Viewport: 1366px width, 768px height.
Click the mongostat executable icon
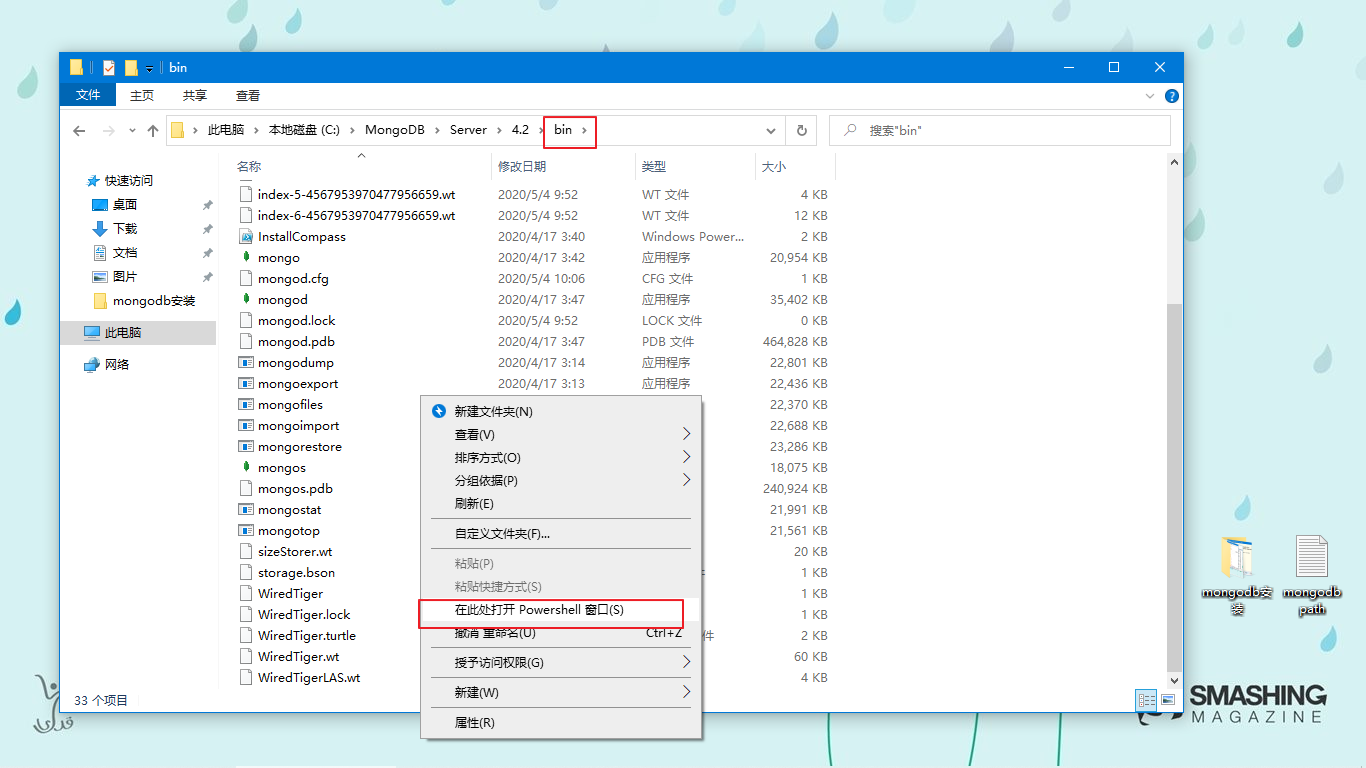pos(247,509)
